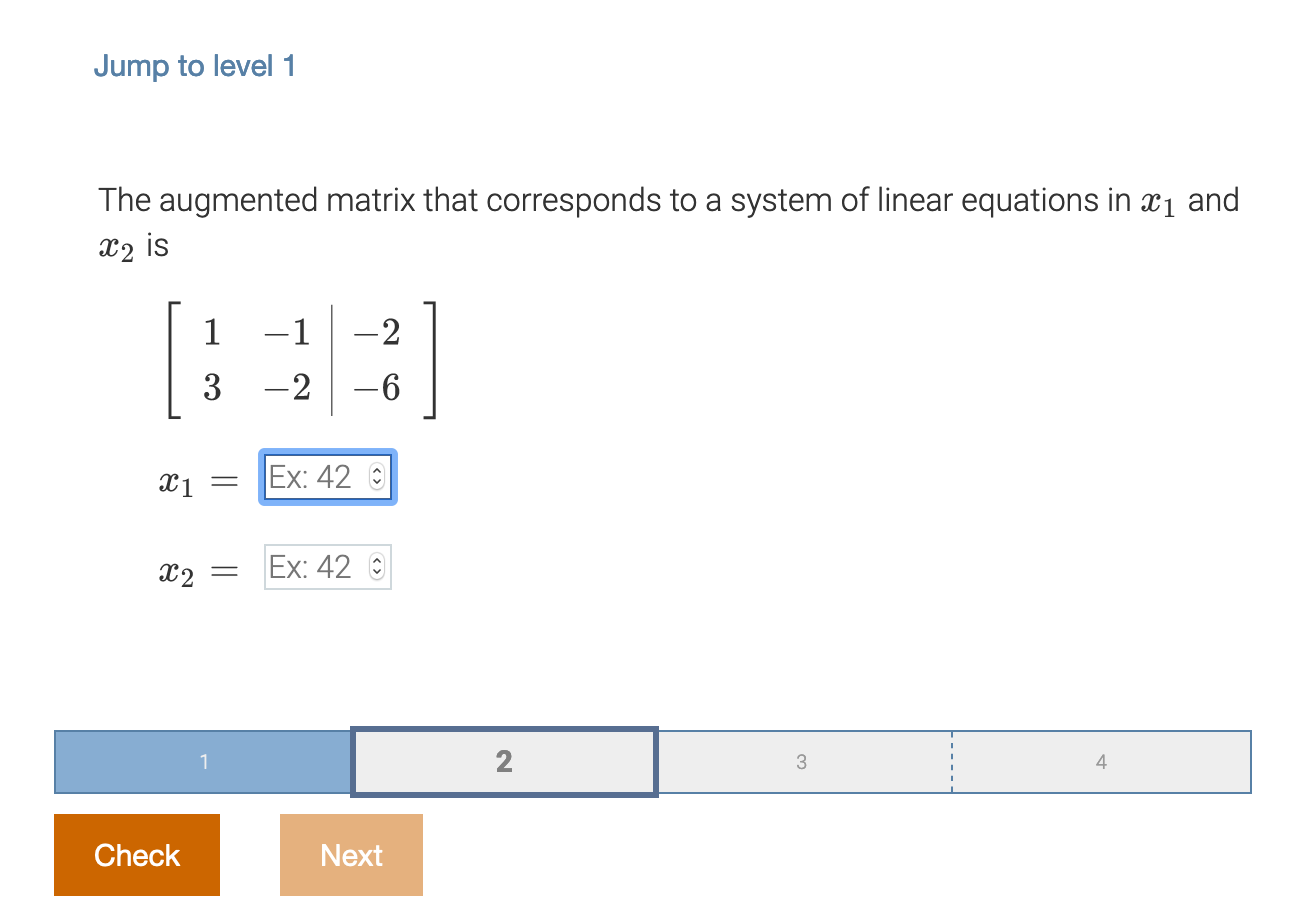Increment x2 using its stepper up arrow

click(x=377, y=562)
